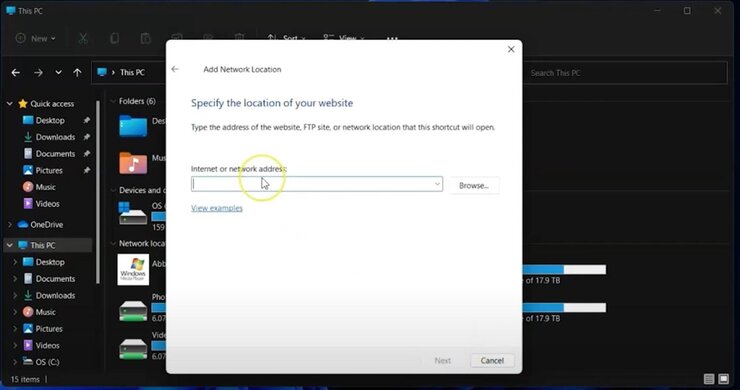Open the Sort menu in toolbar

[x=286, y=38]
